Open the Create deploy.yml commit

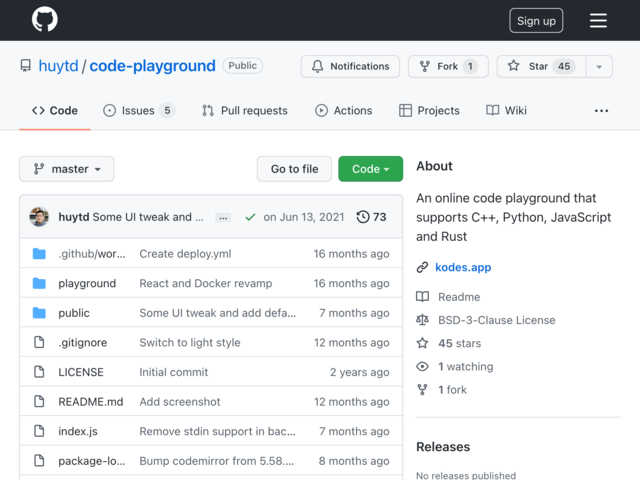point(185,253)
